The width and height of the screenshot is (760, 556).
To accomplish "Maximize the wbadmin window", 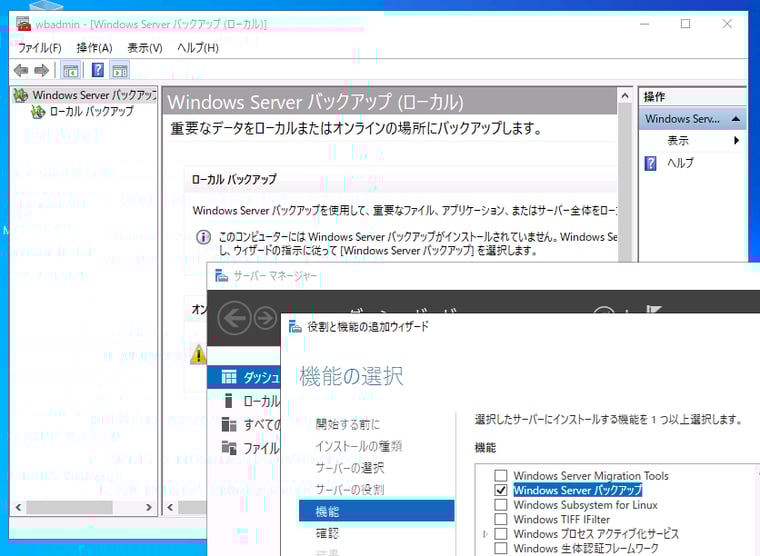I will pos(685,24).
